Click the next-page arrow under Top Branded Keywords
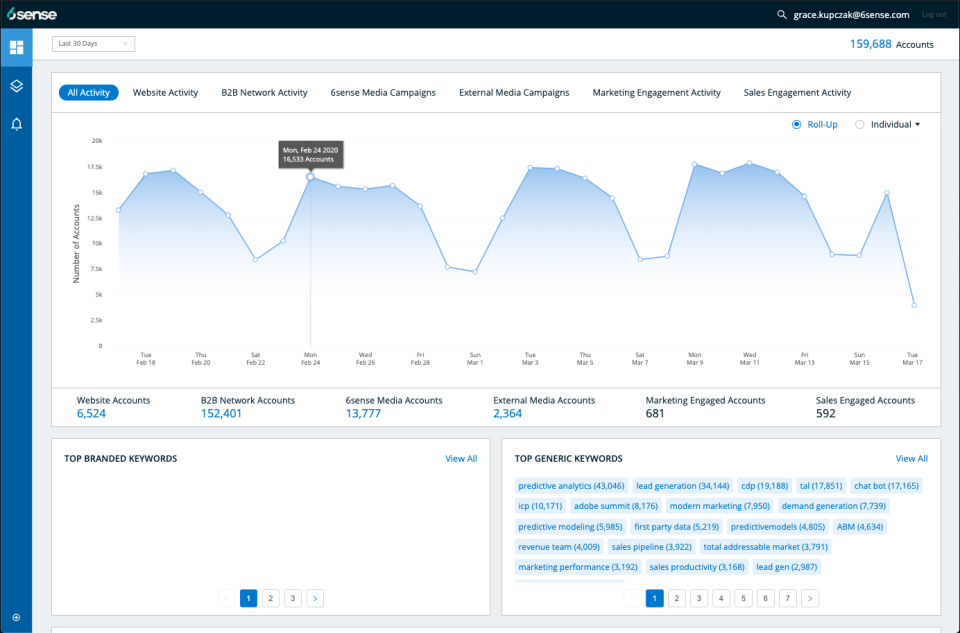Viewport: 960px width, 633px height. click(x=314, y=597)
